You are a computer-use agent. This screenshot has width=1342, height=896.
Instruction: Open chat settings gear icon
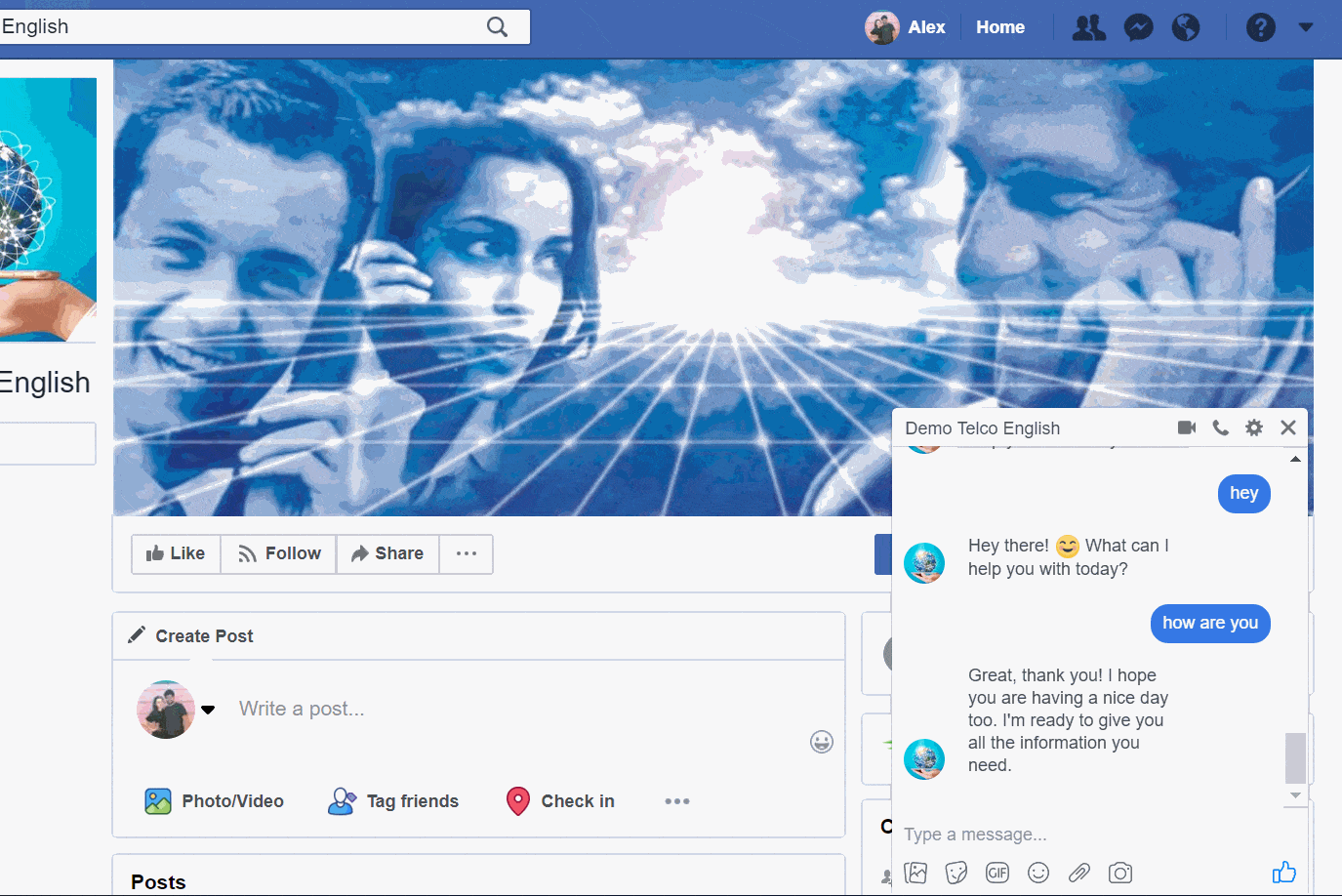tap(1254, 428)
